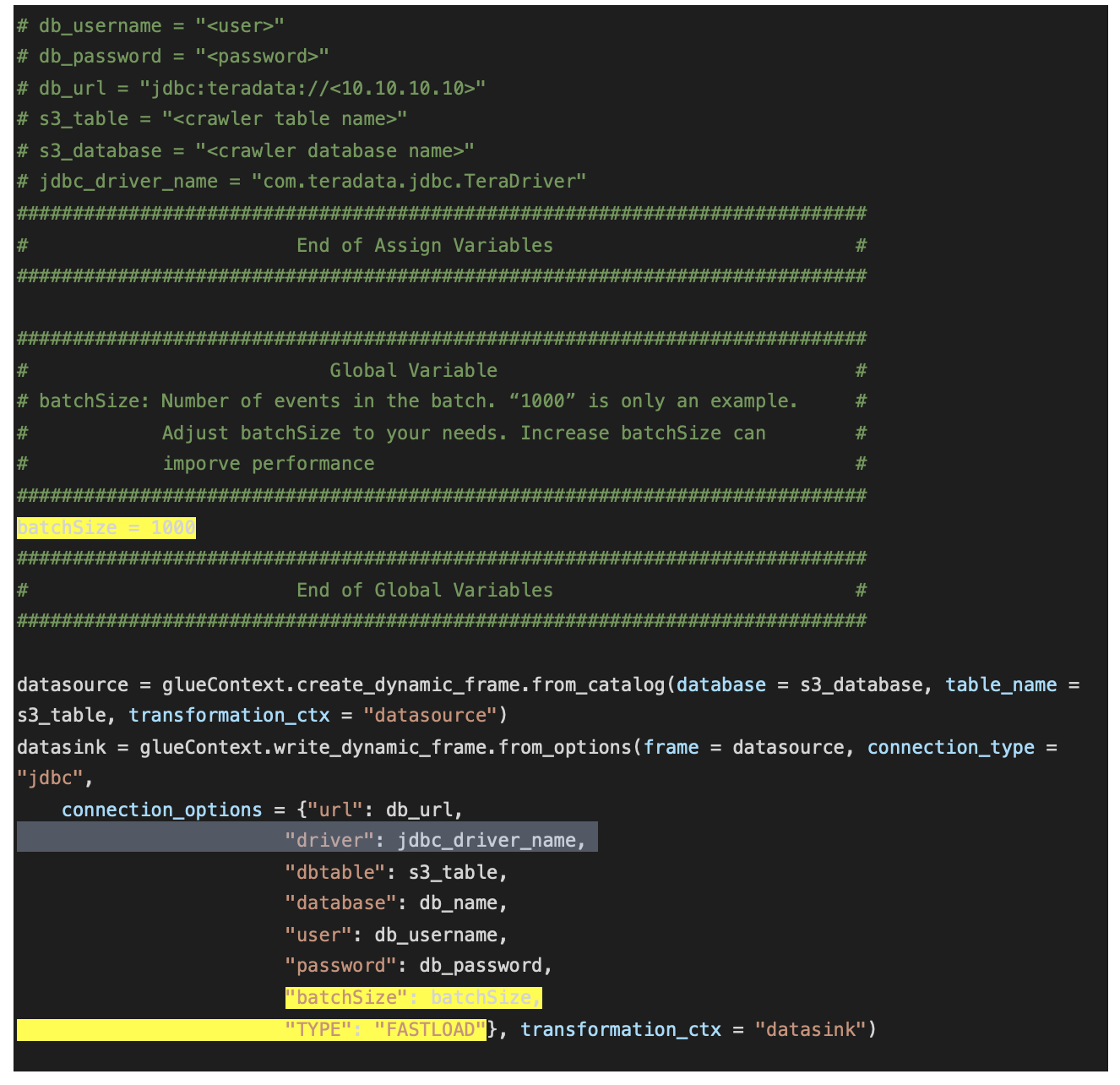
Task: Click the "End of Assign Variables" comment
Action: pyautogui.click(x=424, y=246)
